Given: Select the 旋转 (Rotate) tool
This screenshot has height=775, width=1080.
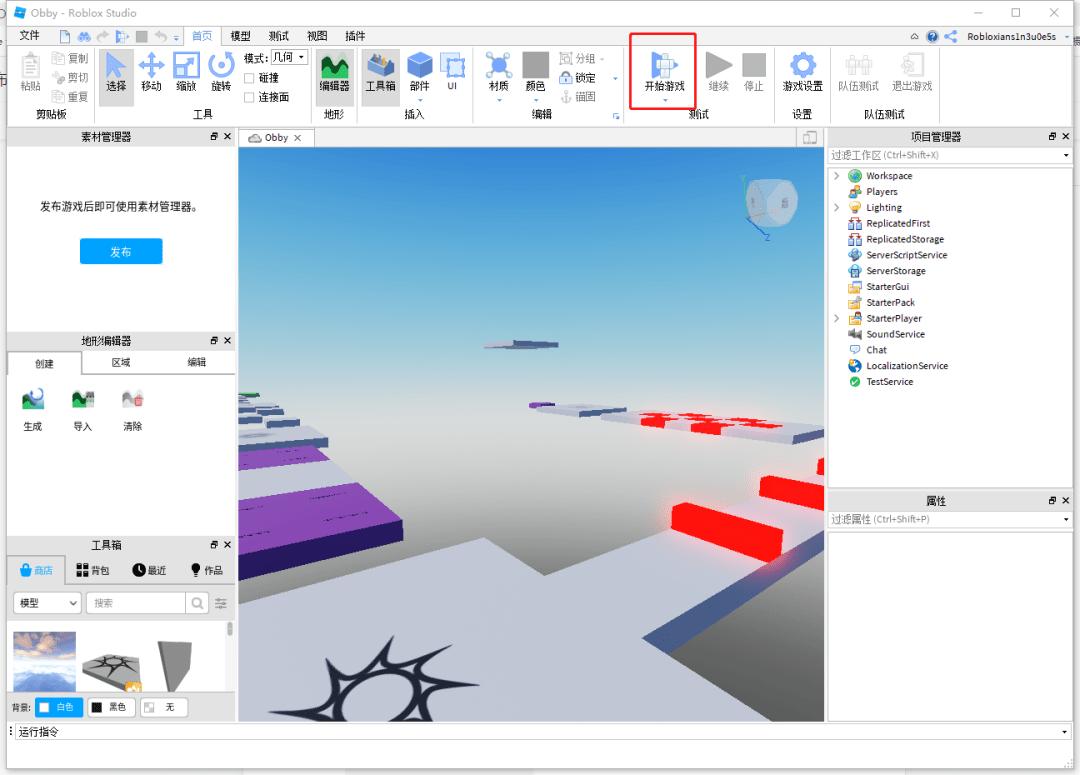Looking at the screenshot, I should [x=221, y=72].
